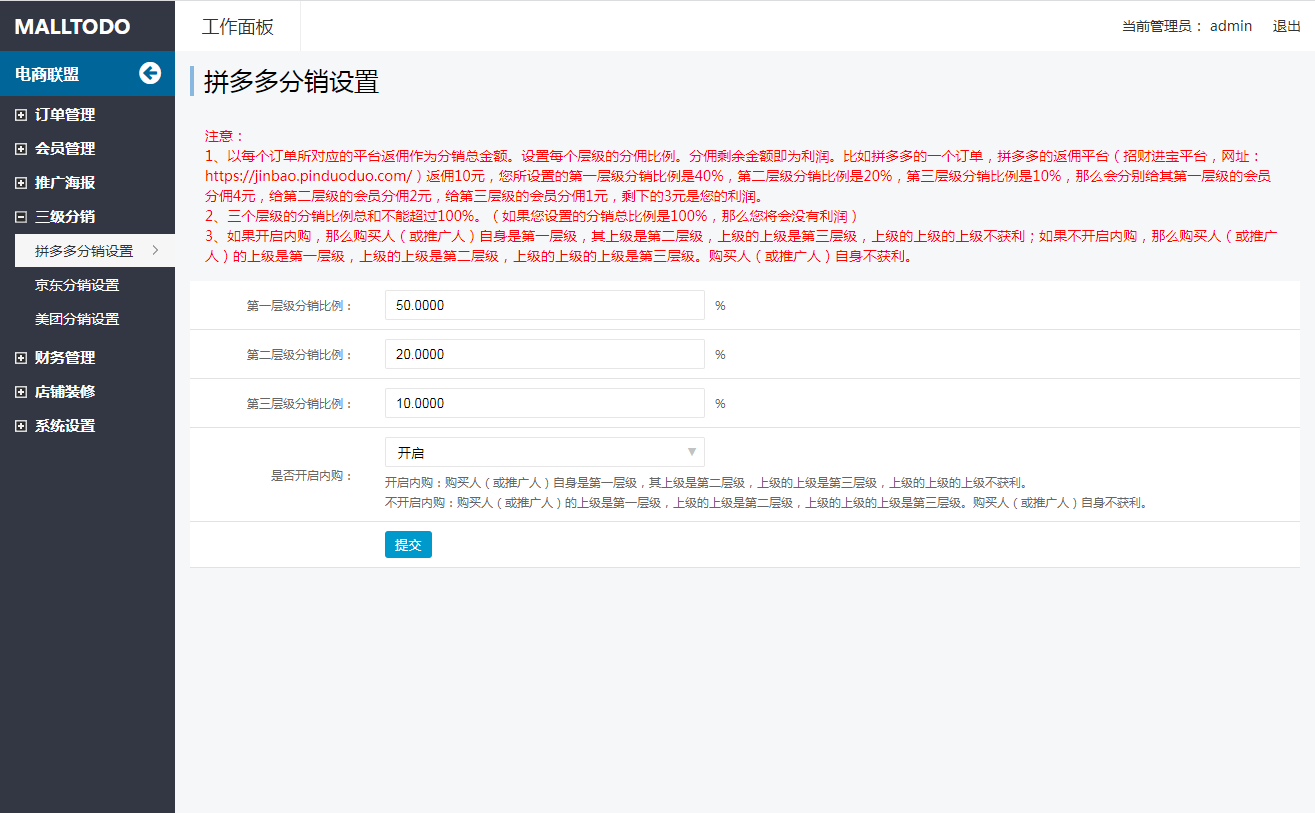The width and height of the screenshot is (1315, 813).
Task: Click the 拼多多分销设置 page heading
Action: pyautogui.click(x=291, y=82)
